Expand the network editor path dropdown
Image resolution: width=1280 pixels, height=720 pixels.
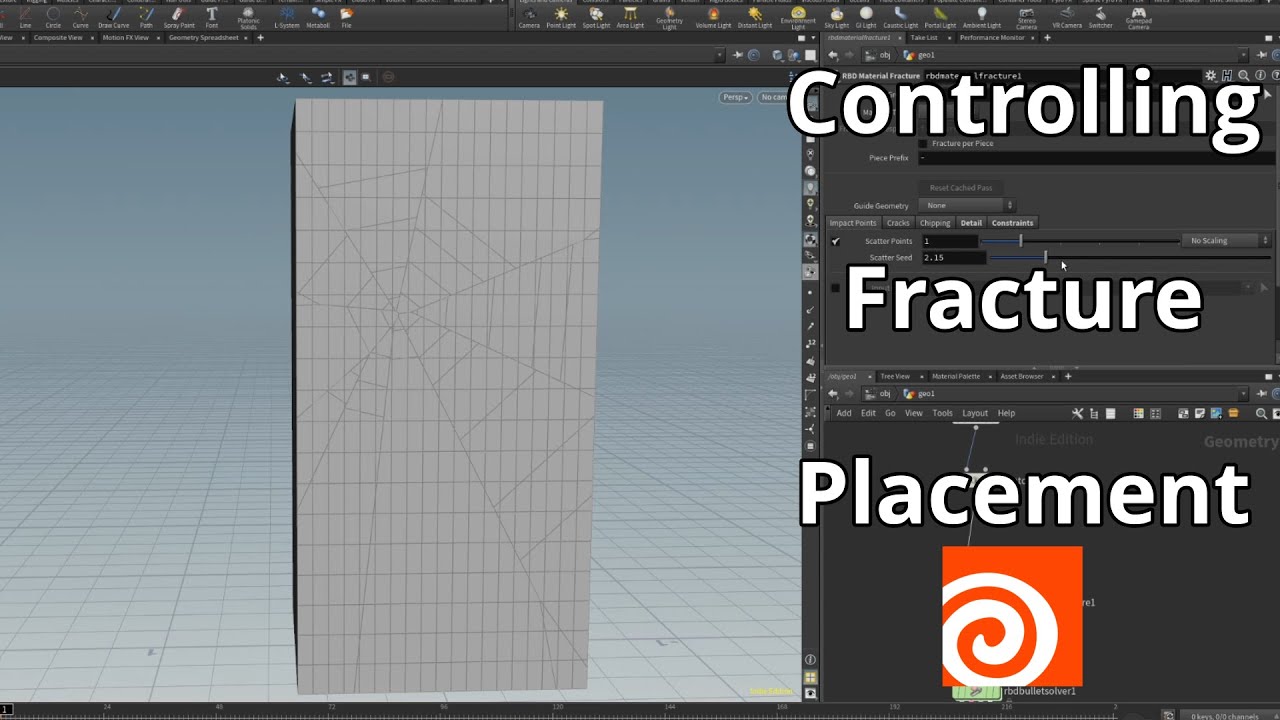click(1243, 394)
